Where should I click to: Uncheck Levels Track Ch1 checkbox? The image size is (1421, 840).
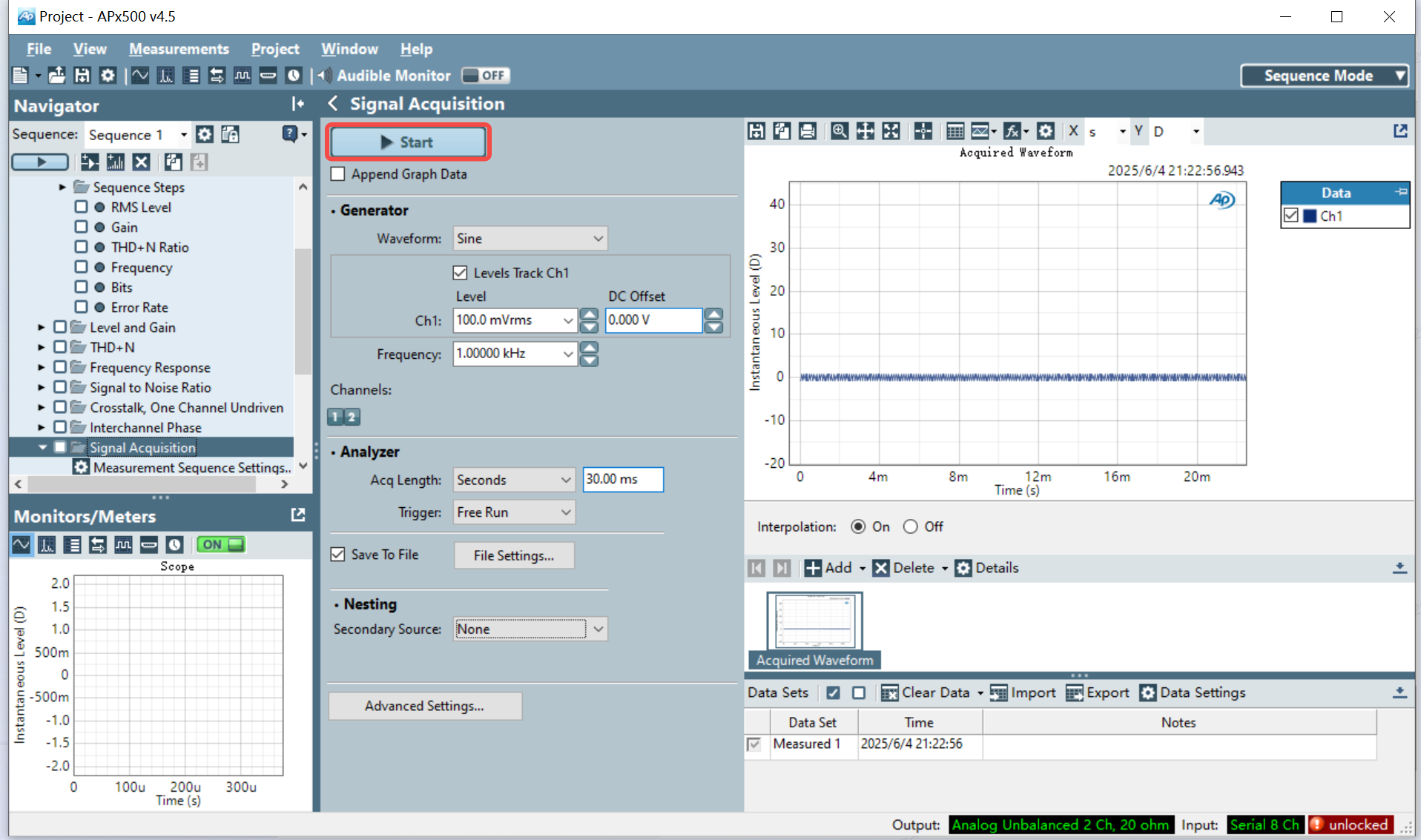[460, 273]
